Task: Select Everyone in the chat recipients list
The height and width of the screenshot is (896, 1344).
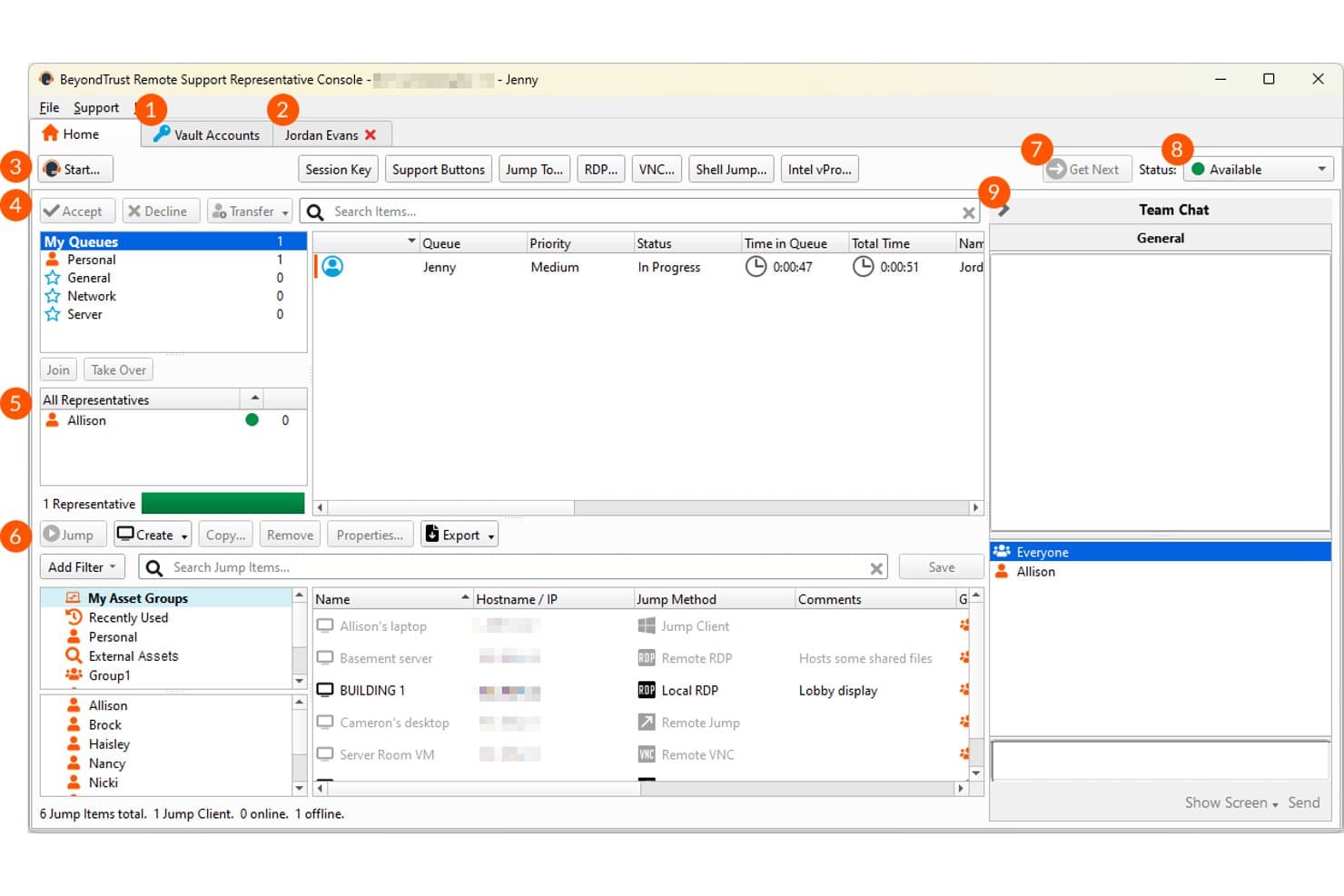Action: (x=1160, y=552)
